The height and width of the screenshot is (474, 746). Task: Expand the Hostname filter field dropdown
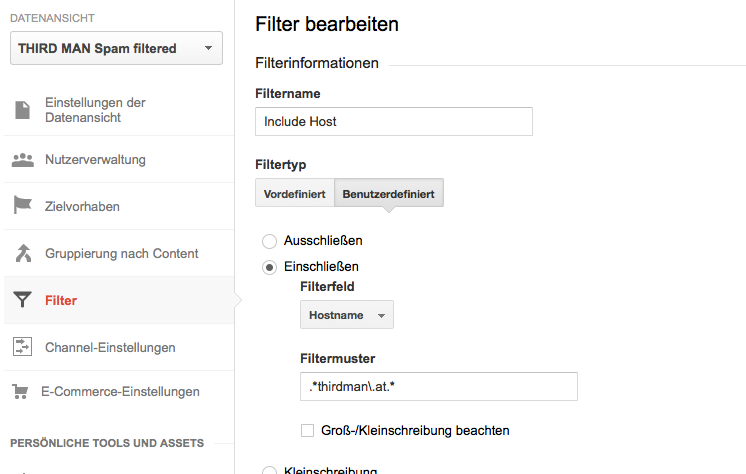point(347,315)
